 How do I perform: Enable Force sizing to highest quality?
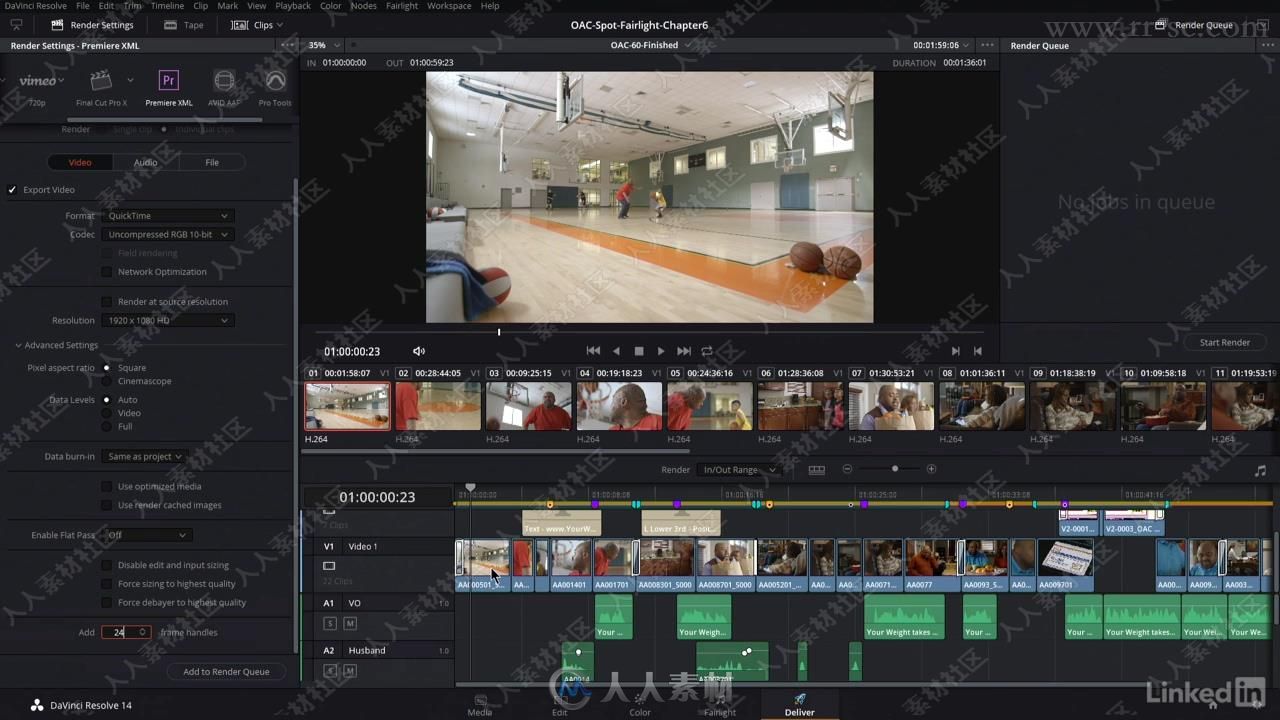[x=107, y=584]
